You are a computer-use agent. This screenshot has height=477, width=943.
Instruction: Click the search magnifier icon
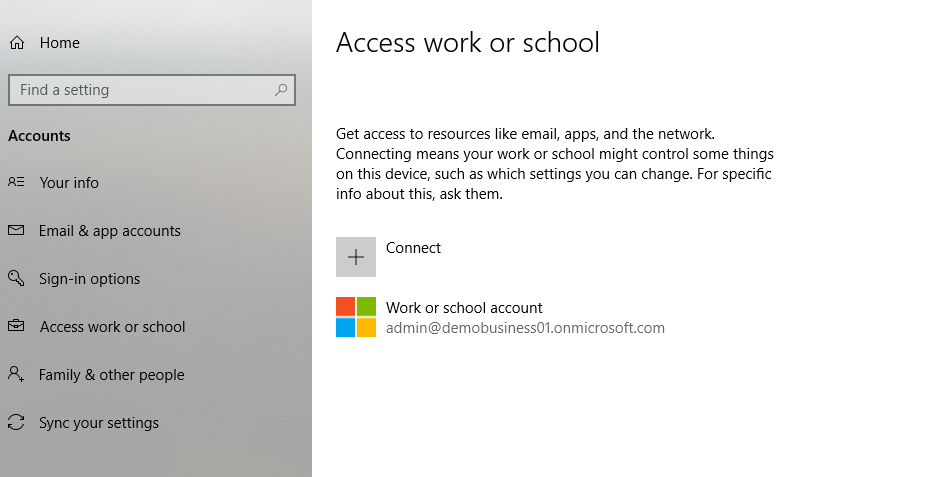point(281,90)
